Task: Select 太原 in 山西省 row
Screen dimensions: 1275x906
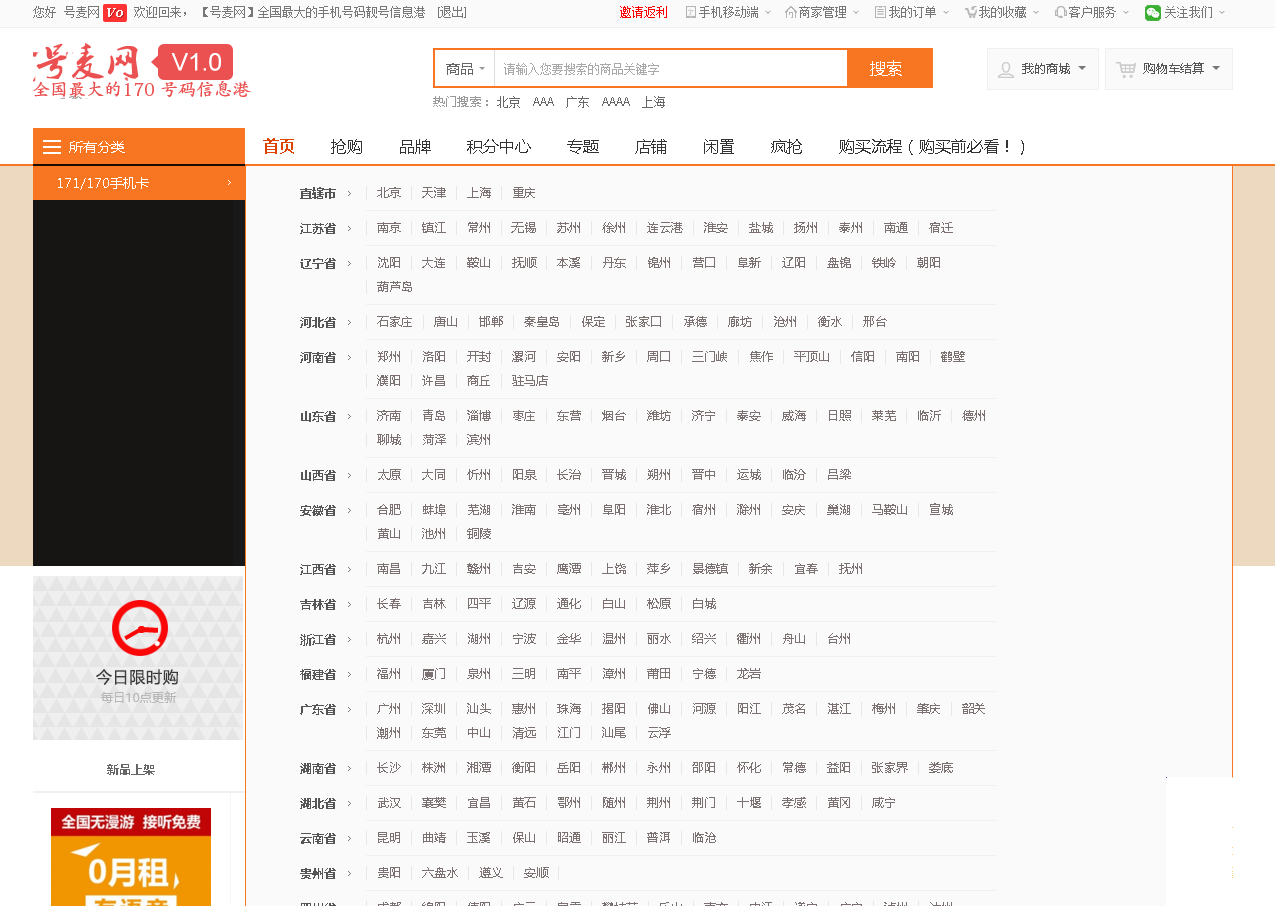Action: pyautogui.click(x=389, y=475)
